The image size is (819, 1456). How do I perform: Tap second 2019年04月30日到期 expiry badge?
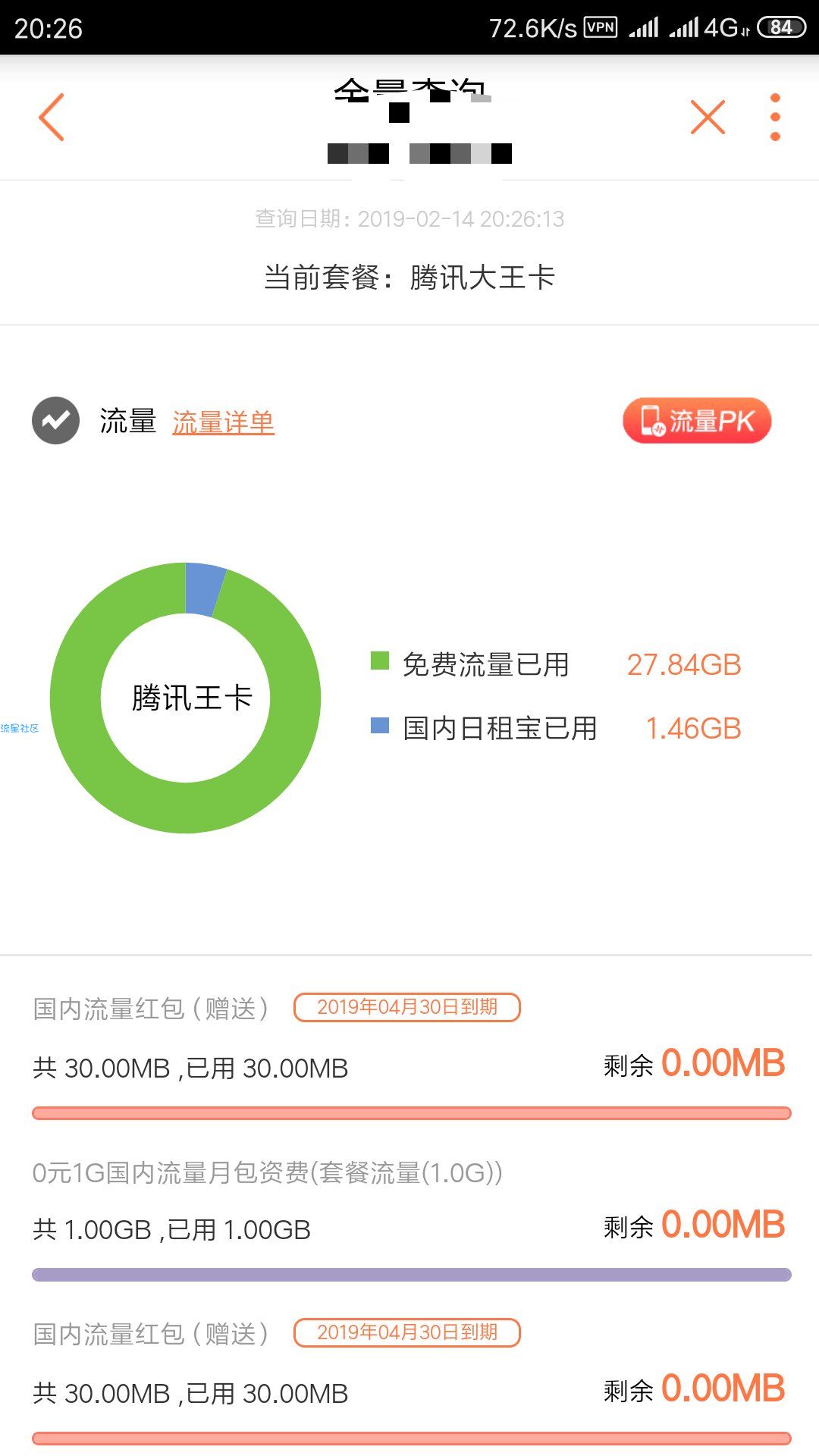point(407,1332)
